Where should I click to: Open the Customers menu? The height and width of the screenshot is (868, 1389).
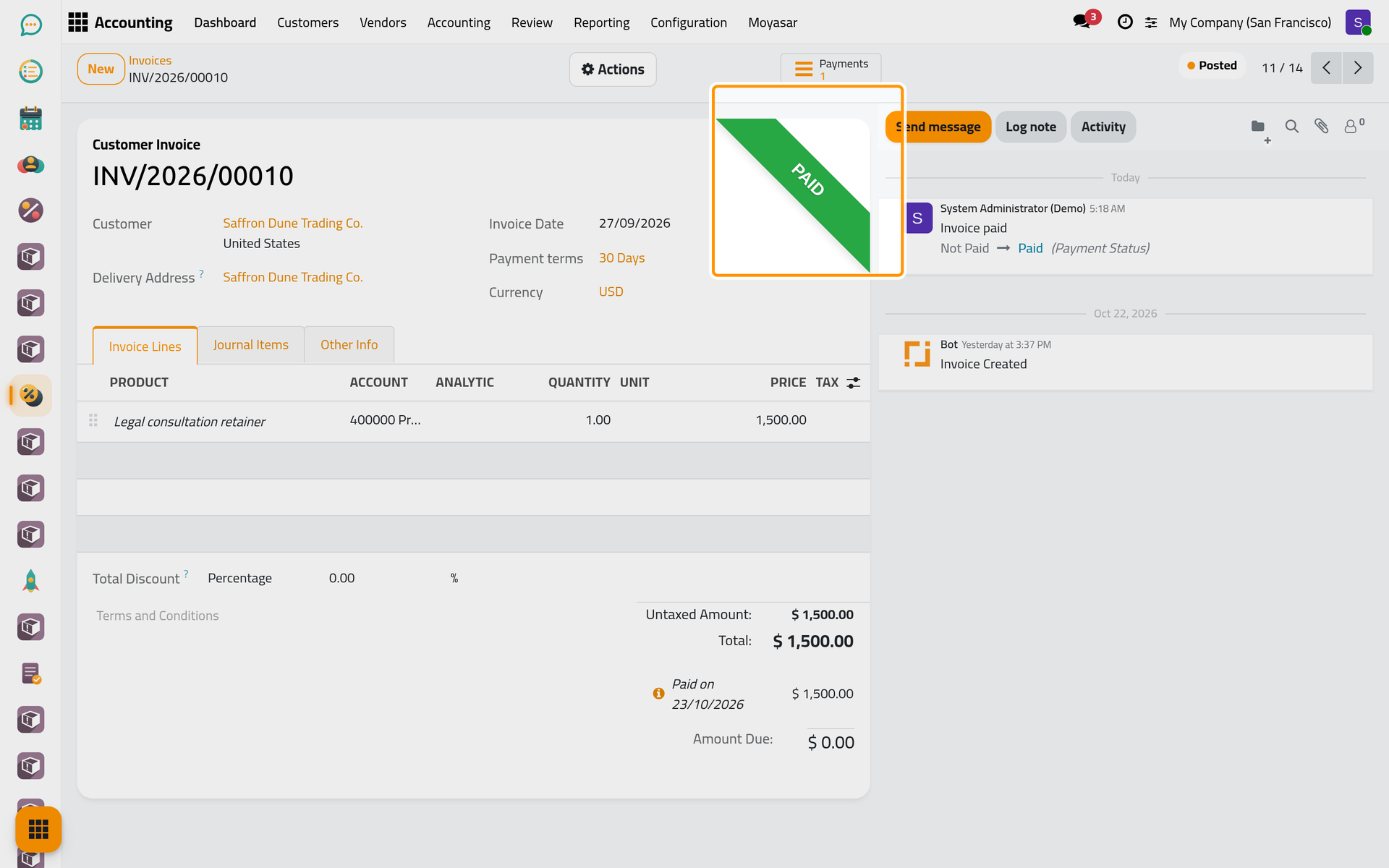[x=307, y=22]
